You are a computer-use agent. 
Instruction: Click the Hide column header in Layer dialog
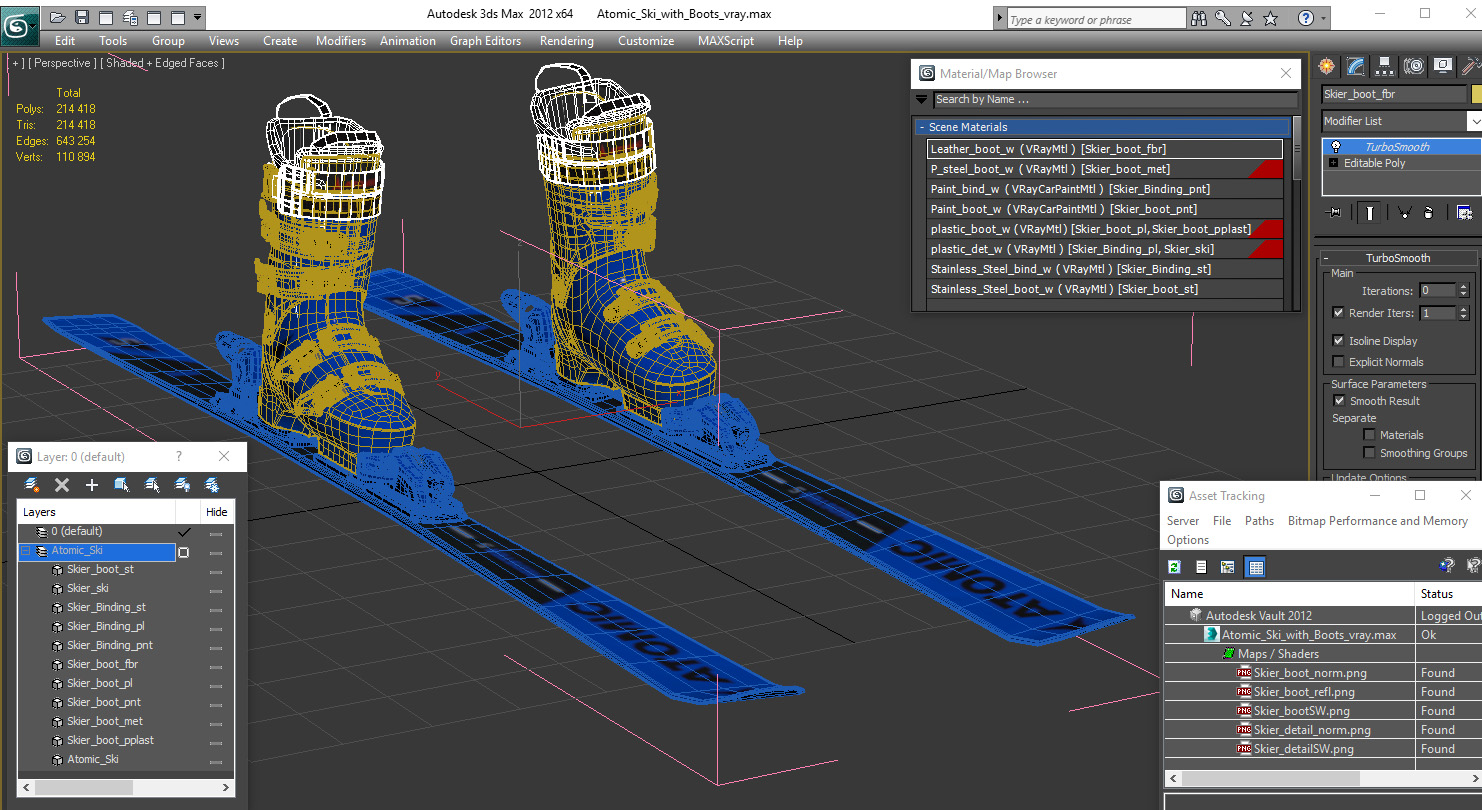tap(217, 512)
